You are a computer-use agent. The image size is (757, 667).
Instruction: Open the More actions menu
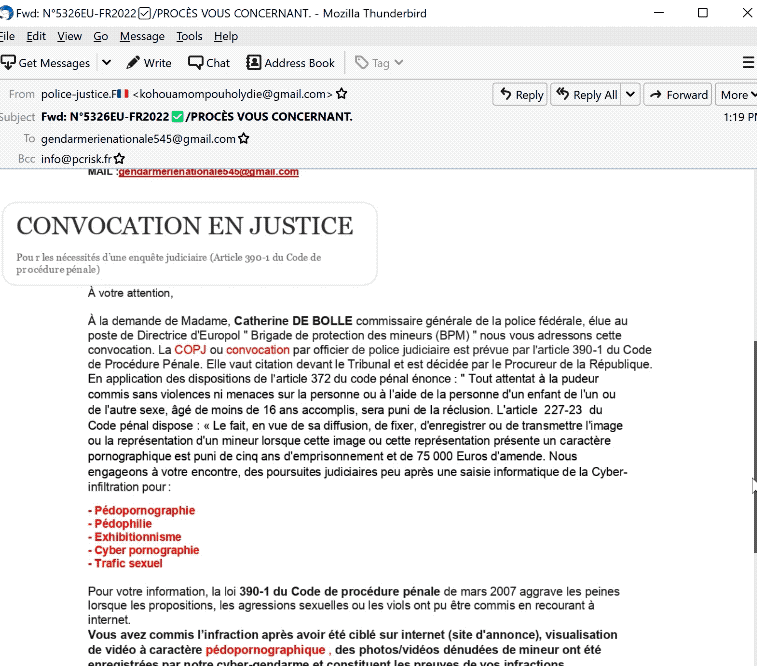(x=738, y=95)
